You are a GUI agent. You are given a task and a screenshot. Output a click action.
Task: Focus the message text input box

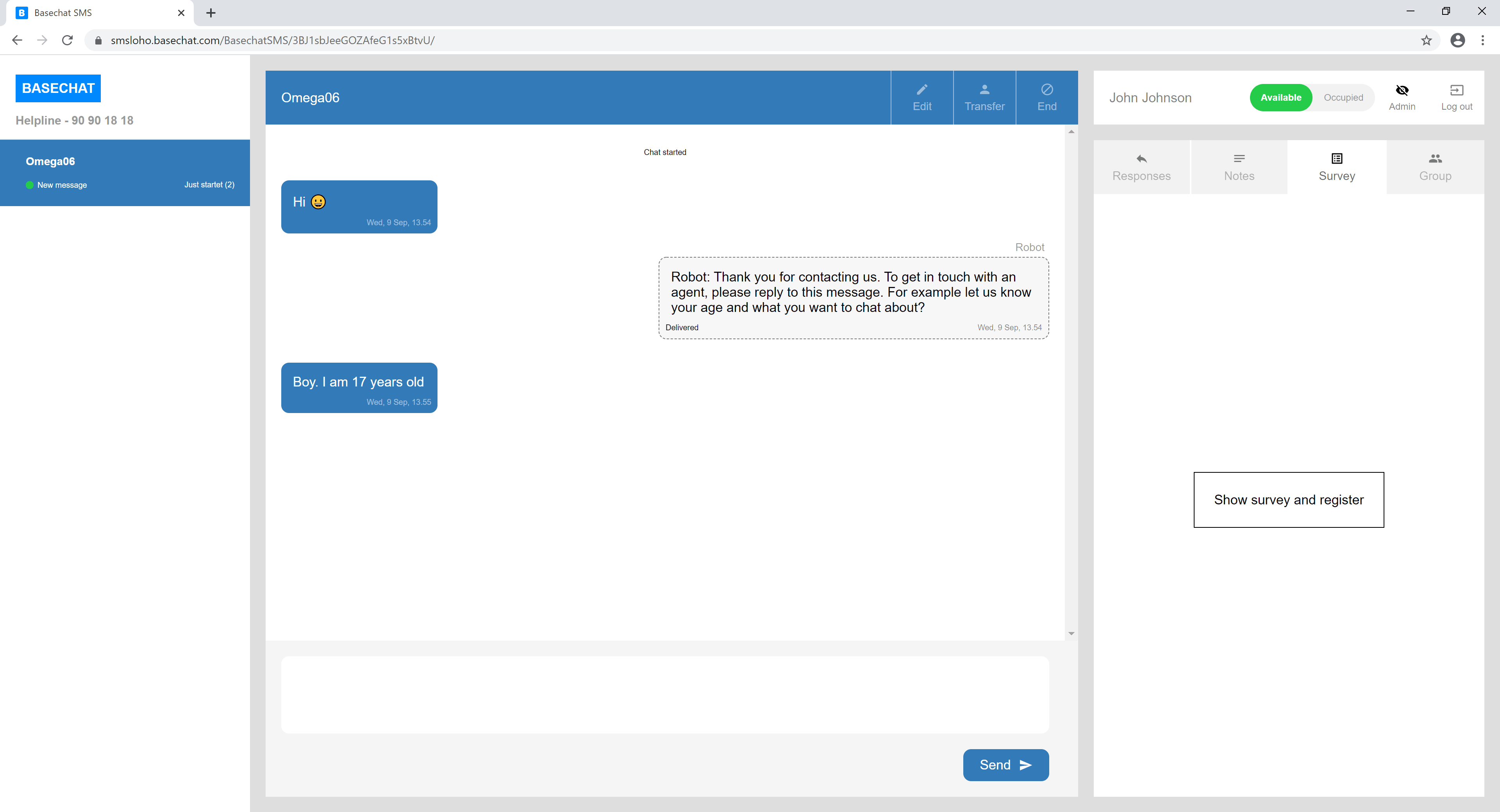coord(664,694)
